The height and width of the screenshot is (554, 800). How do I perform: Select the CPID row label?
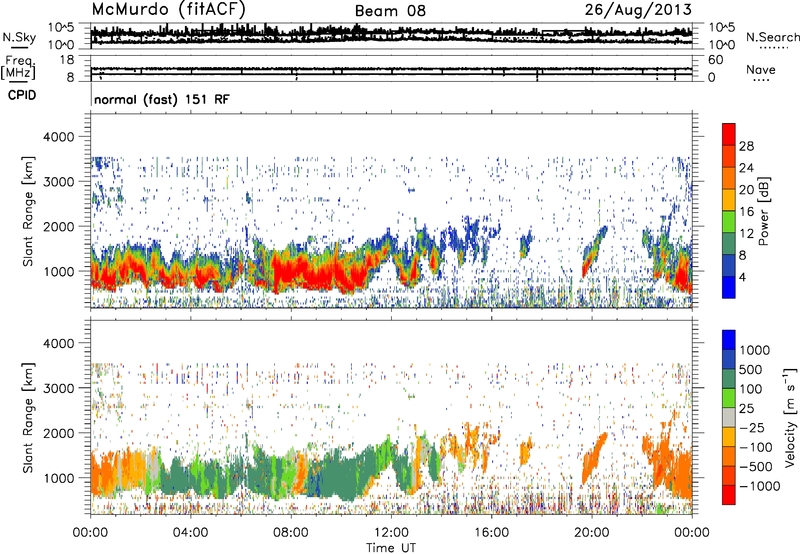point(22,95)
